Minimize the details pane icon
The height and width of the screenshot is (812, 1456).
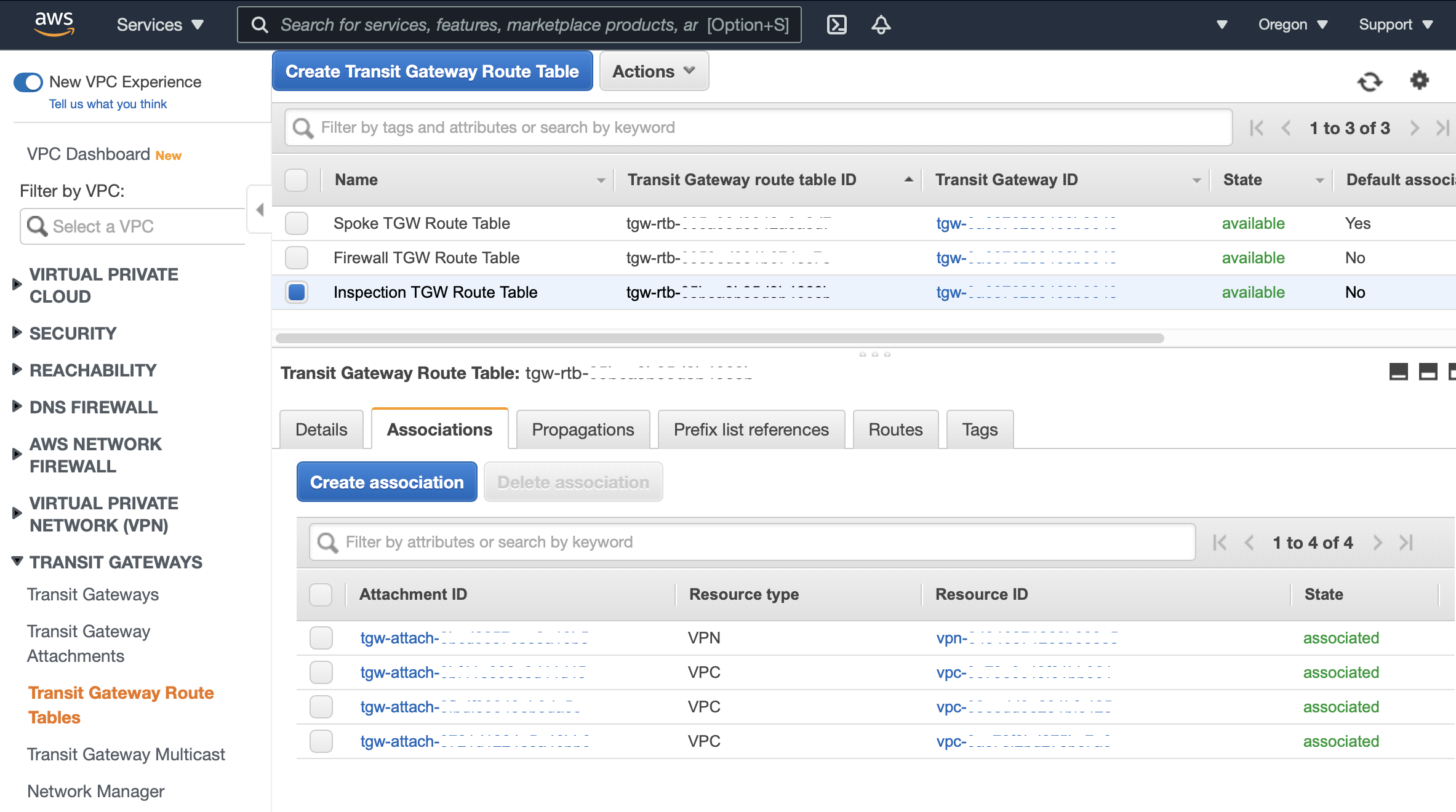pos(1398,372)
